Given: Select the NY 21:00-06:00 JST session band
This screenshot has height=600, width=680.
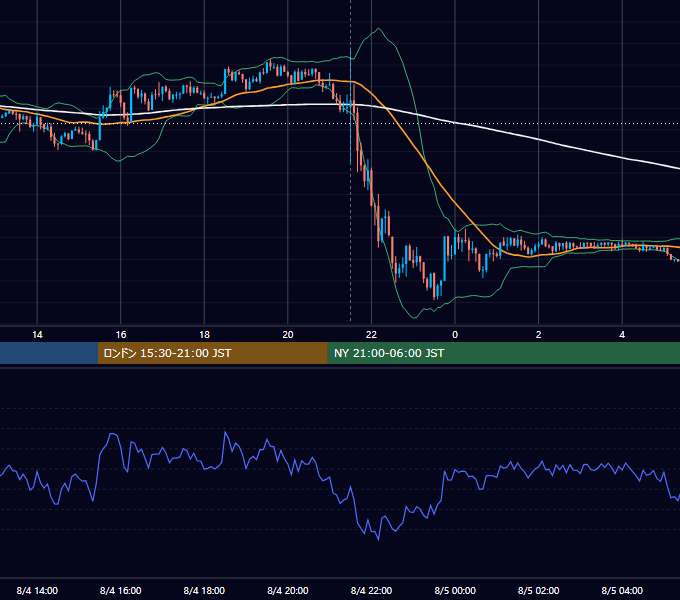Looking at the screenshot, I should pos(503,353).
